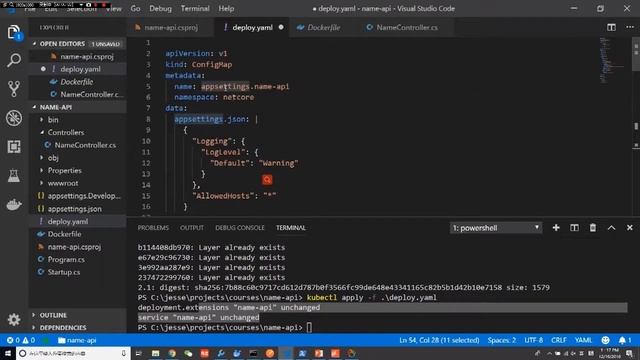Image resolution: width=640 pixels, height=360 pixels.
Task: Kill the terminal with trash icon
Action: (593, 228)
